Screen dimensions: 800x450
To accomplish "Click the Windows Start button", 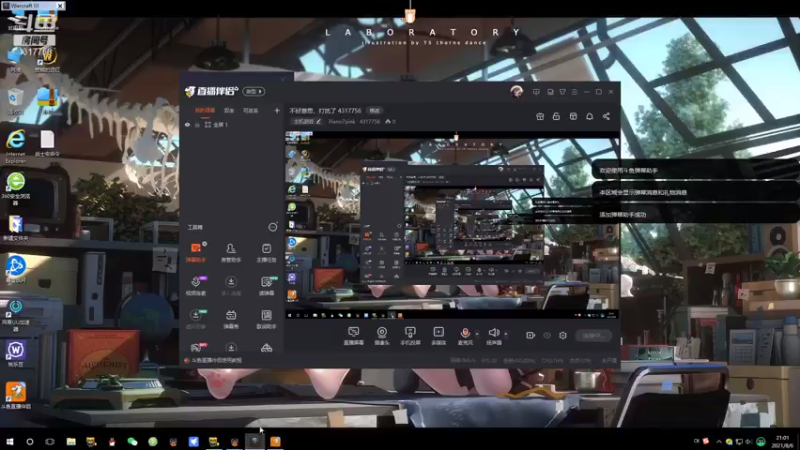I will [x=10, y=441].
